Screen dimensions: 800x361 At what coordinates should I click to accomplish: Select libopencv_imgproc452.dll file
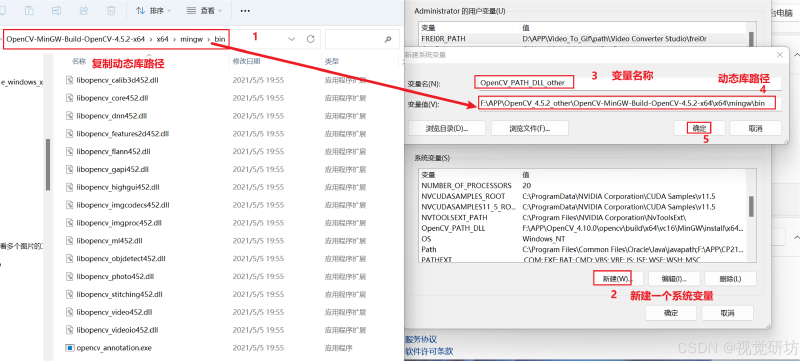pos(119,223)
